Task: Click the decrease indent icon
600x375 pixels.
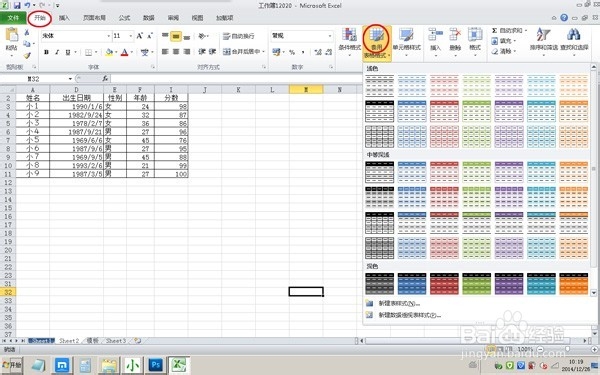Action: click(x=202, y=52)
